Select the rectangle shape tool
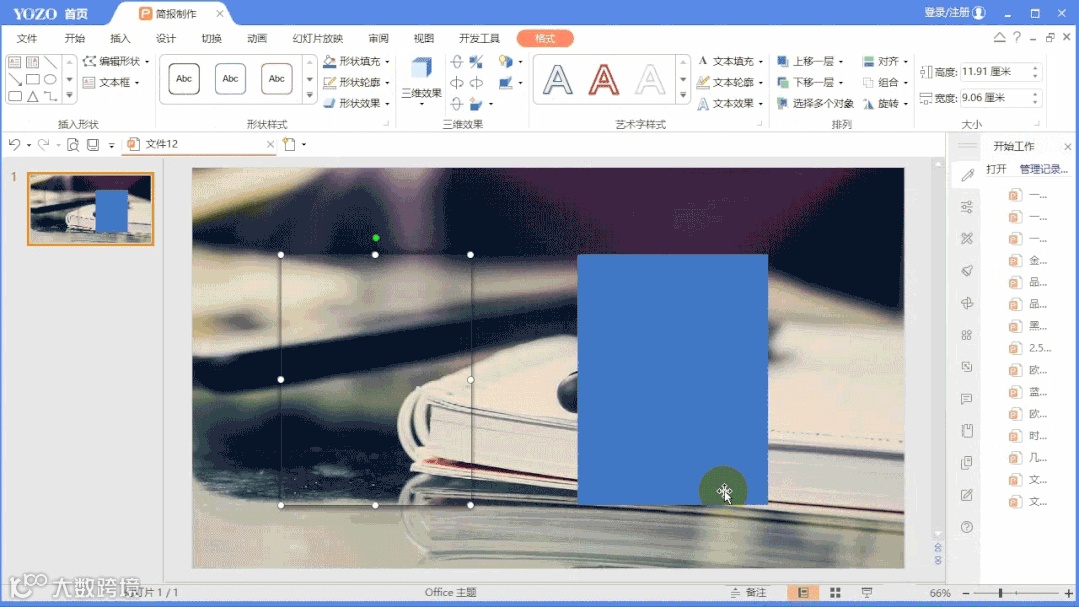 click(33, 80)
